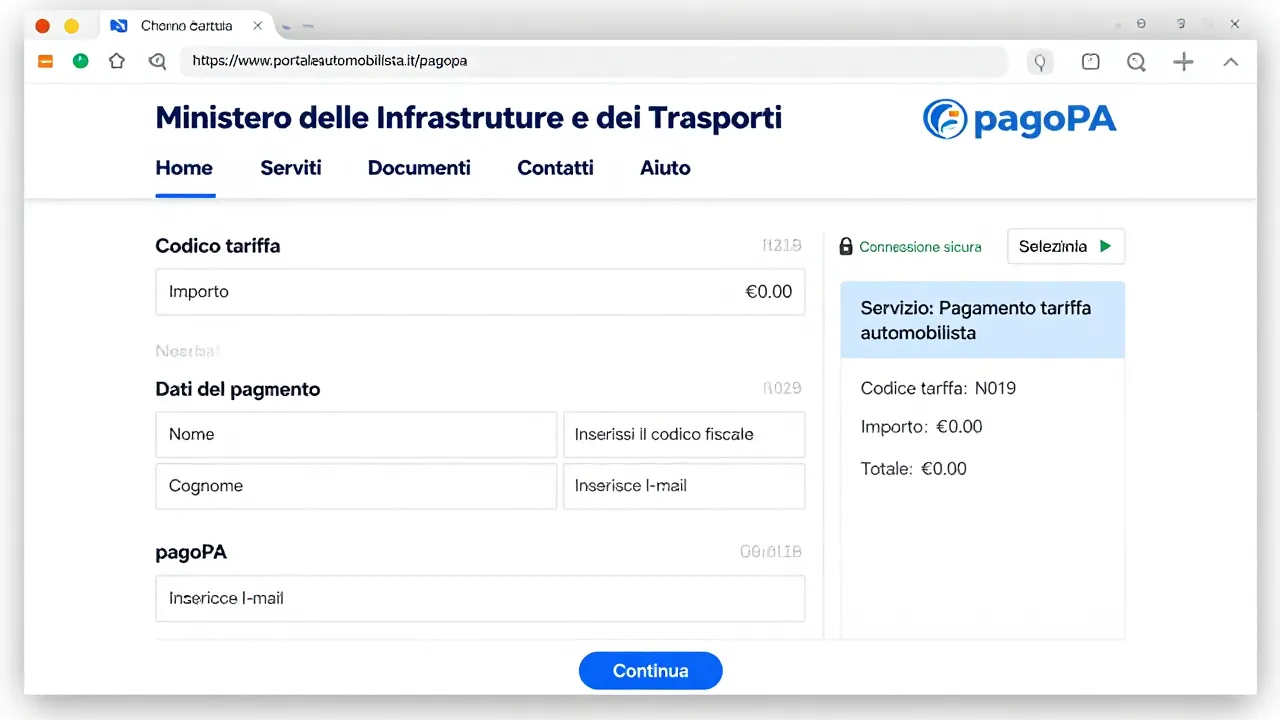Click the home icon in browser toolbar

(117, 61)
